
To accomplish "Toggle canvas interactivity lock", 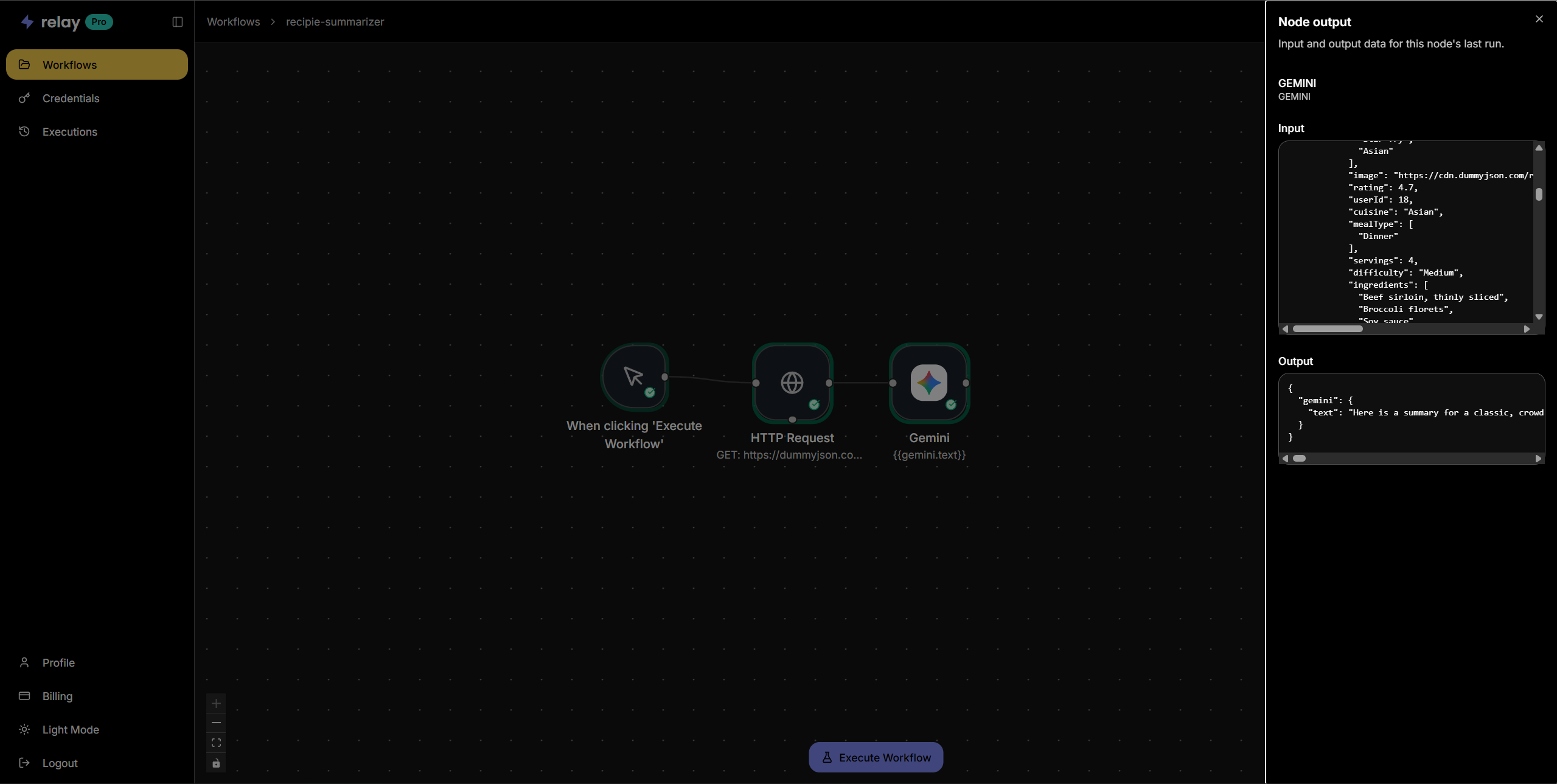I will (216, 763).
